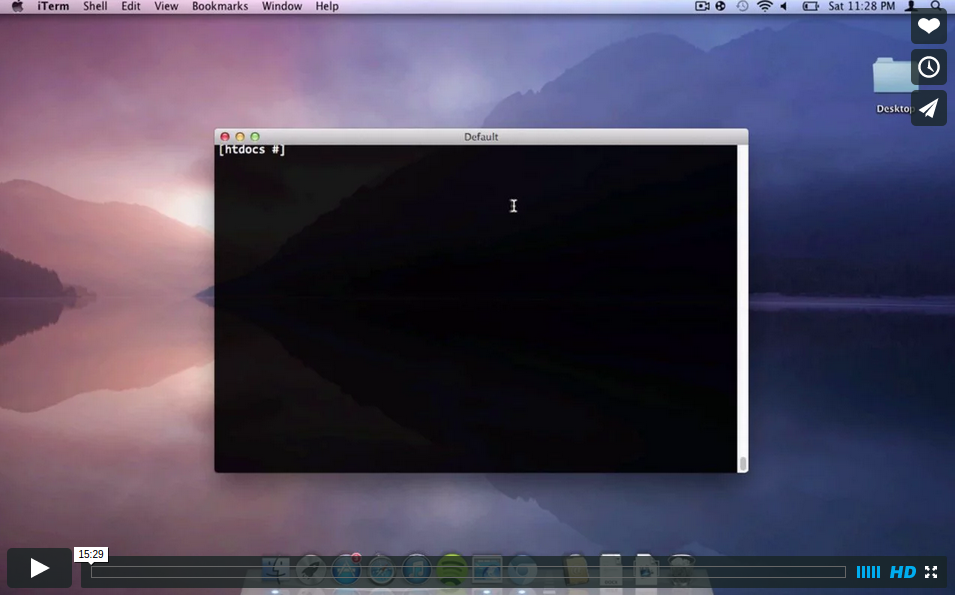The width and height of the screenshot is (955, 595).
Task: Play the video
Action: tap(39, 568)
